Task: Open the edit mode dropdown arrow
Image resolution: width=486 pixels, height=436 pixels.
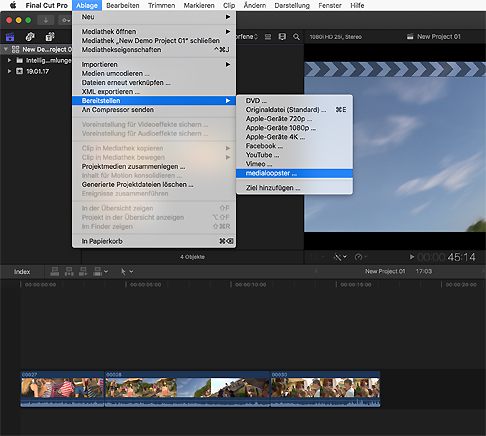Action: (106, 272)
